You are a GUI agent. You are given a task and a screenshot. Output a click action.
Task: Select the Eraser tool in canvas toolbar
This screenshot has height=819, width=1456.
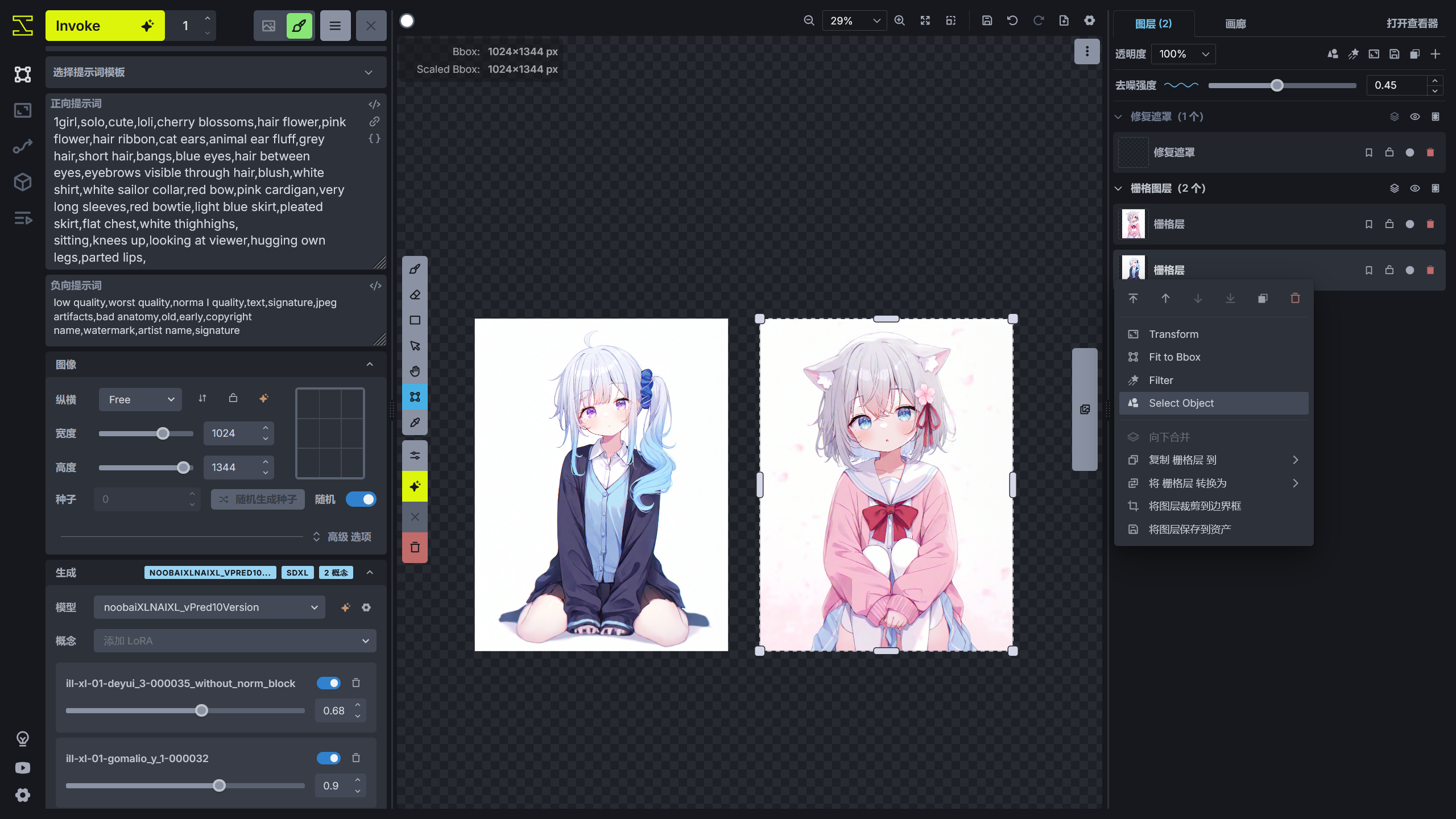coord(414,294)
